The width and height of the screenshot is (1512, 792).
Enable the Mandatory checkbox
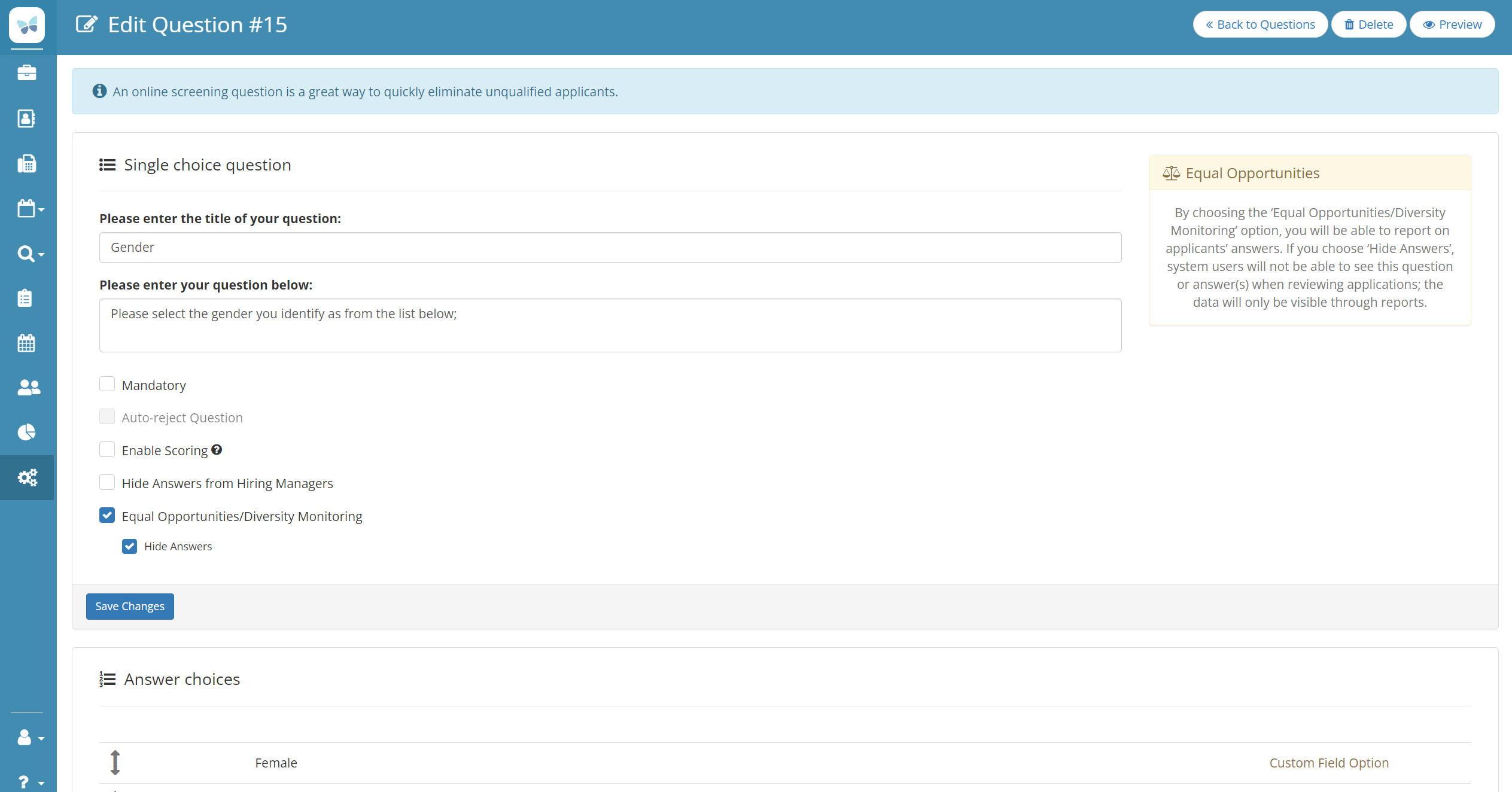pos(107,384)
